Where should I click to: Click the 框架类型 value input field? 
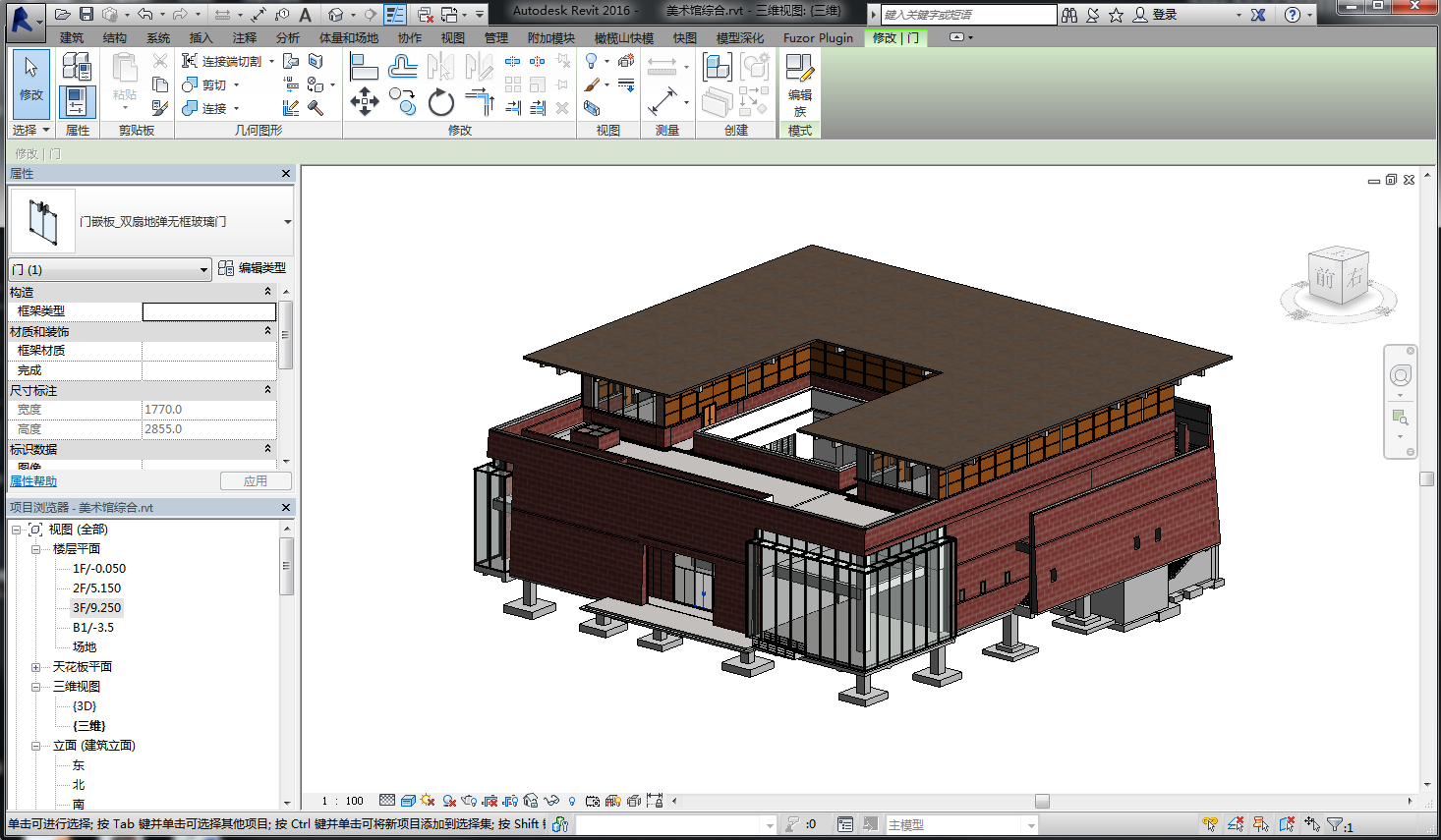point(209,311)
